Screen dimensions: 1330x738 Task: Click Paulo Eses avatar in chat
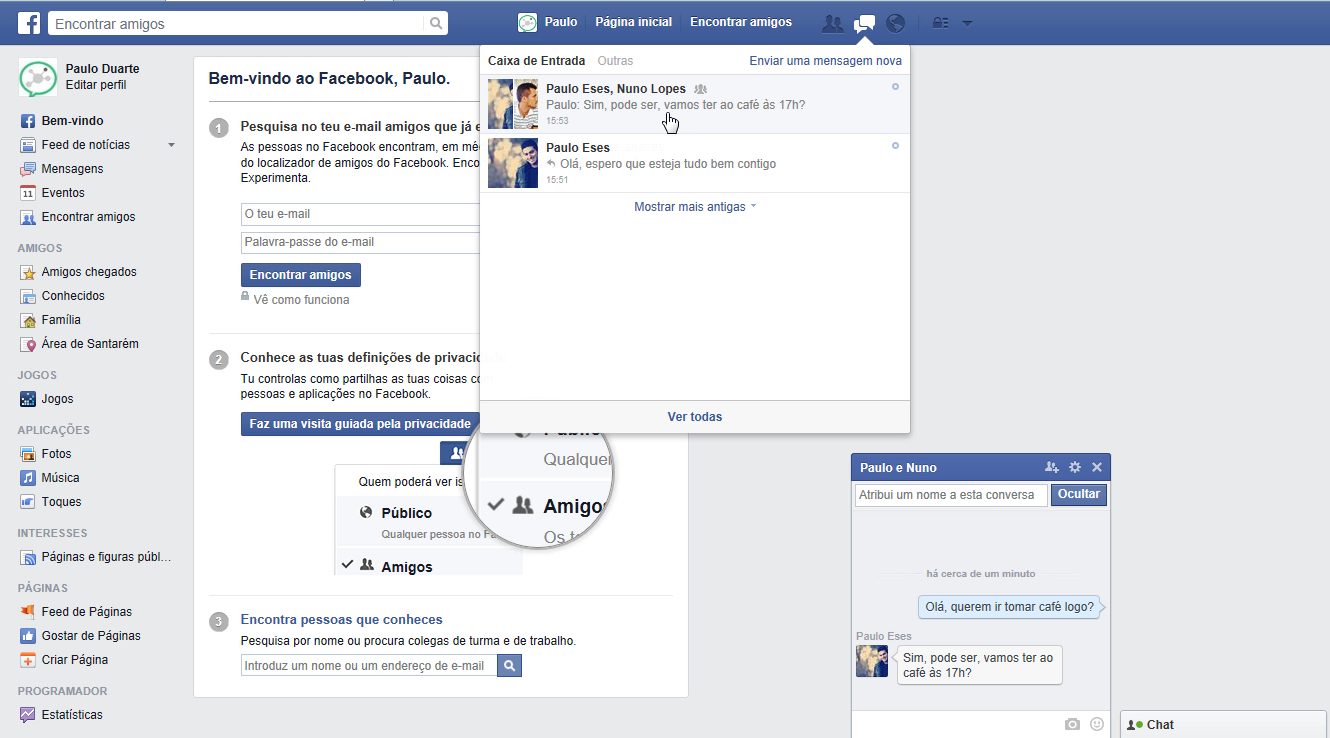[872, 661]
